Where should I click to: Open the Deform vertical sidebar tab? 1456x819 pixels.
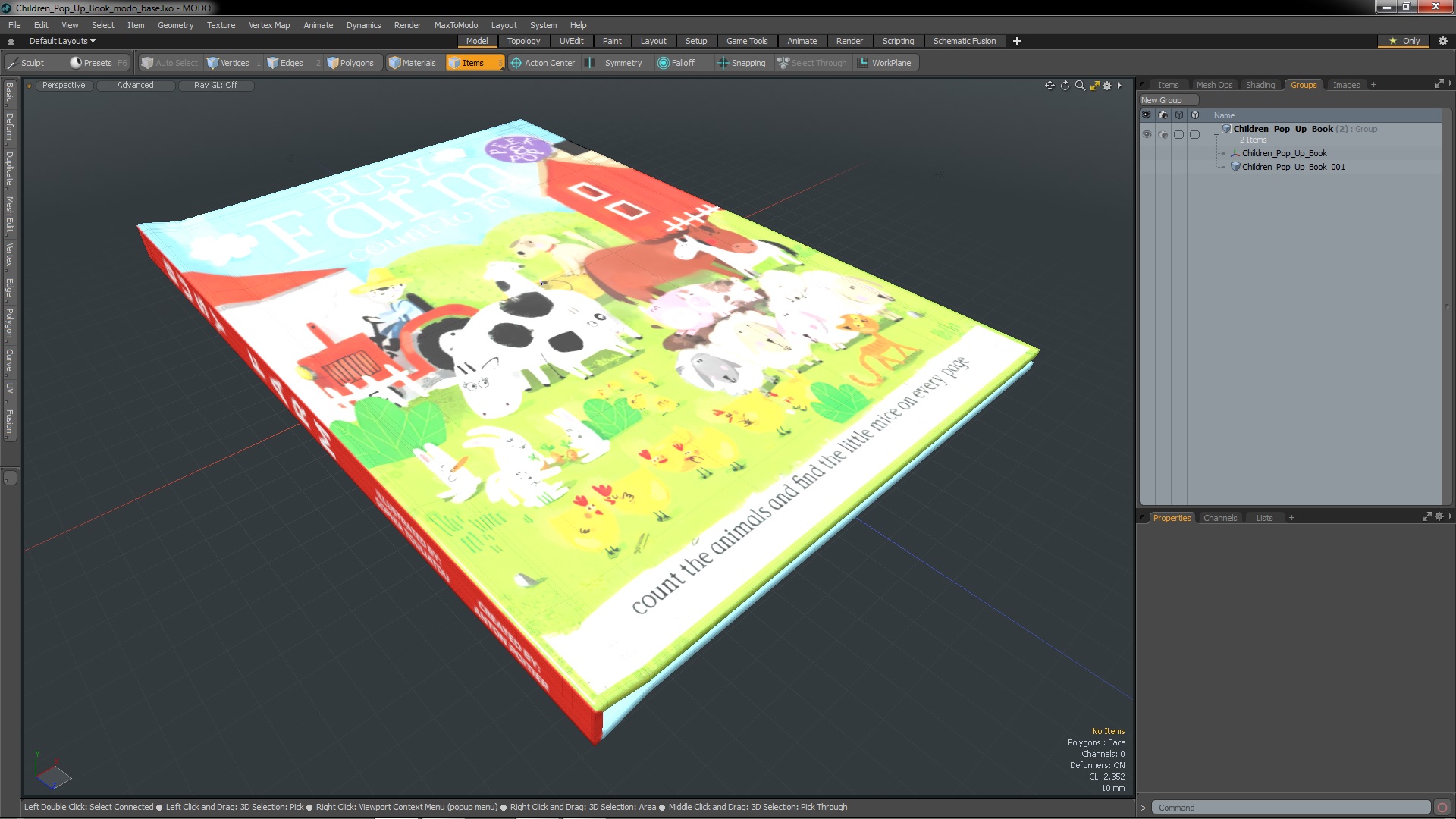[x=10, y=127]
